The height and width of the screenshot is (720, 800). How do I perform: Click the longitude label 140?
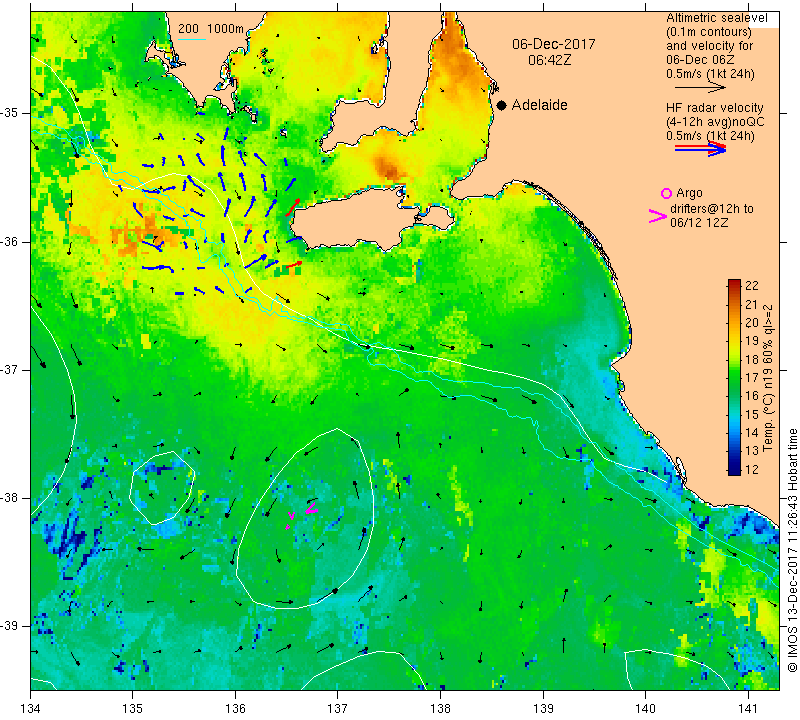pos(645,709)
